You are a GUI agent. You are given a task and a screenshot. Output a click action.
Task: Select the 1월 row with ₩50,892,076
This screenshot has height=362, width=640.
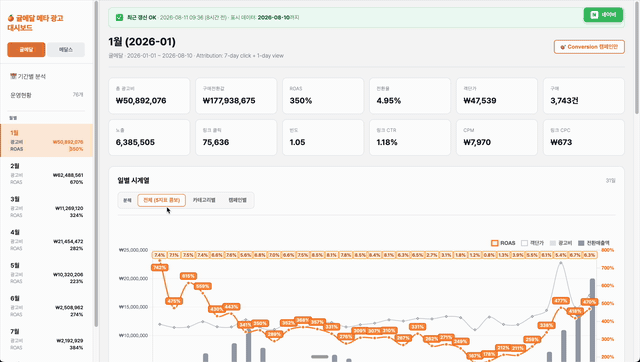click(47, 140)
